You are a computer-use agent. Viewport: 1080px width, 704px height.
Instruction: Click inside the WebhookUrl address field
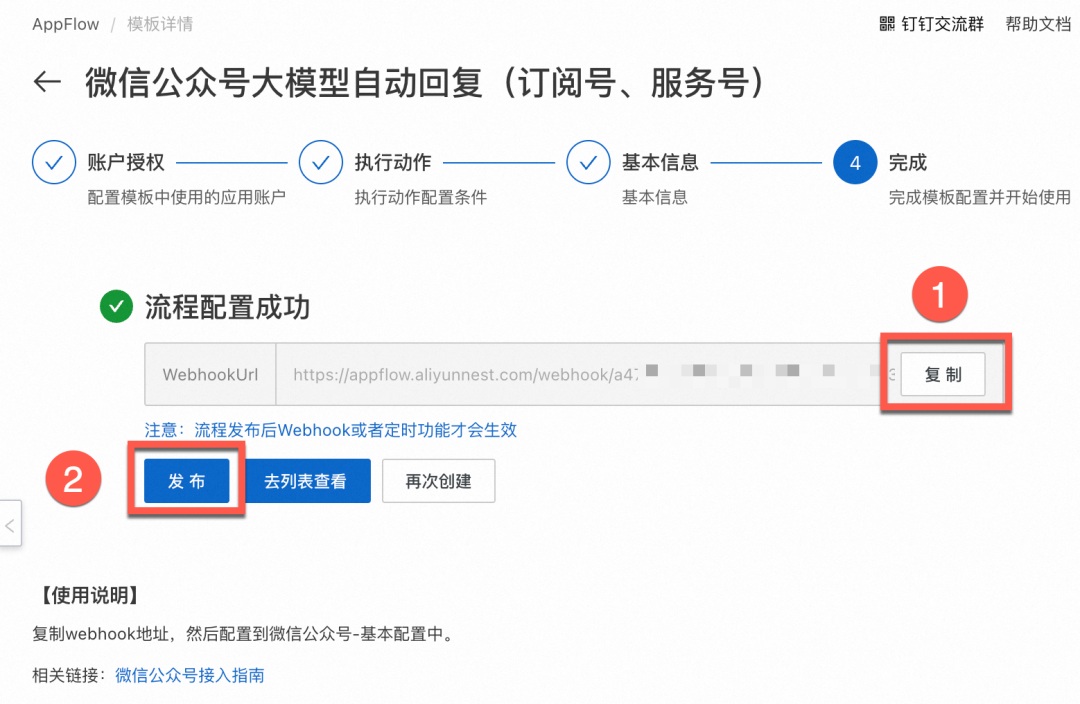point(580,374)
